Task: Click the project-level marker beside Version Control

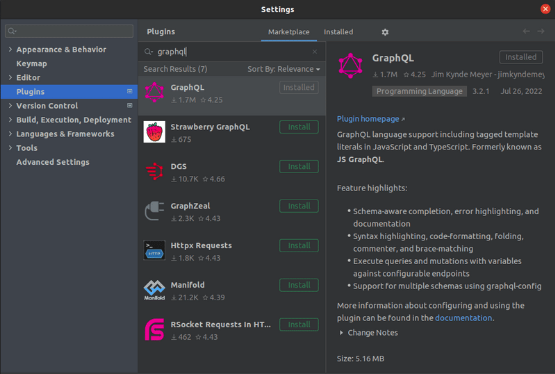Action: point(130,105)
